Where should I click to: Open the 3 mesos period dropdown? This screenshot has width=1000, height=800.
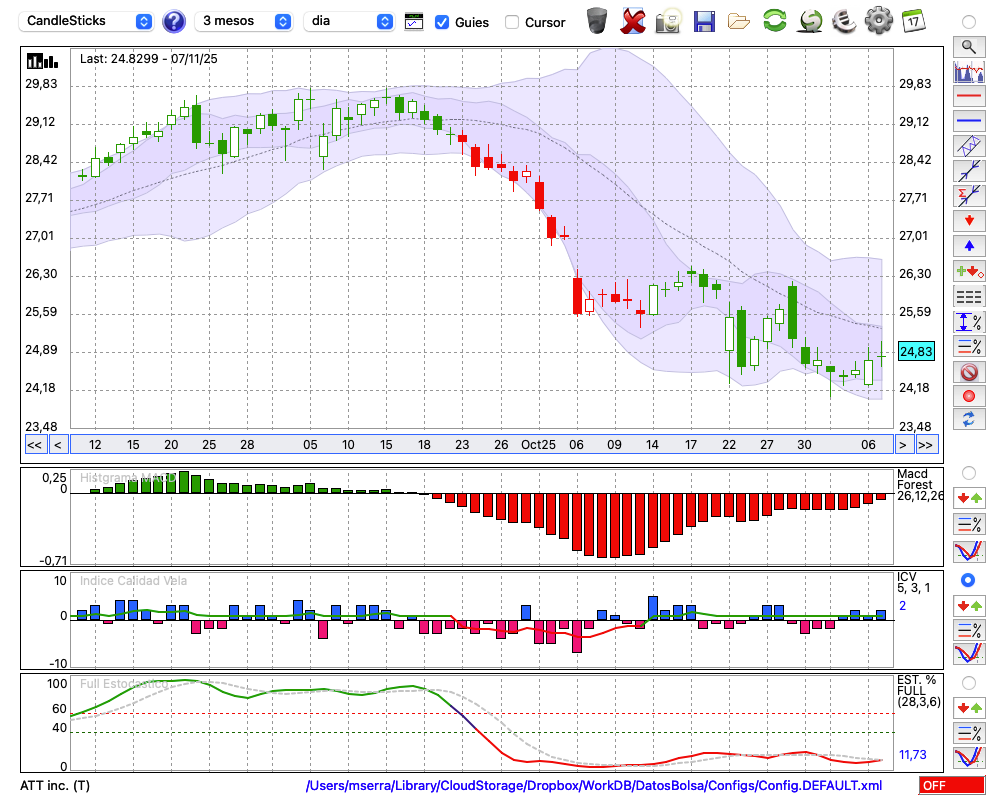click(x=245, y=21)
